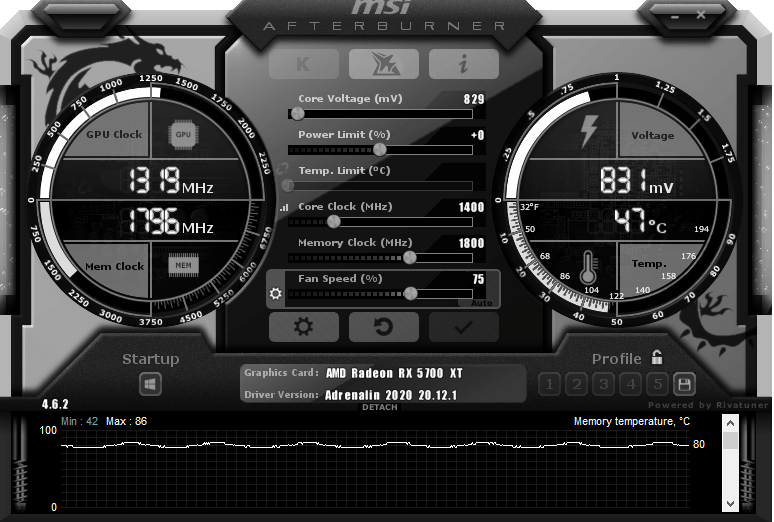Select profile slot 4
The width and height of the screenshot is (774, 522).
pos(630,384)
